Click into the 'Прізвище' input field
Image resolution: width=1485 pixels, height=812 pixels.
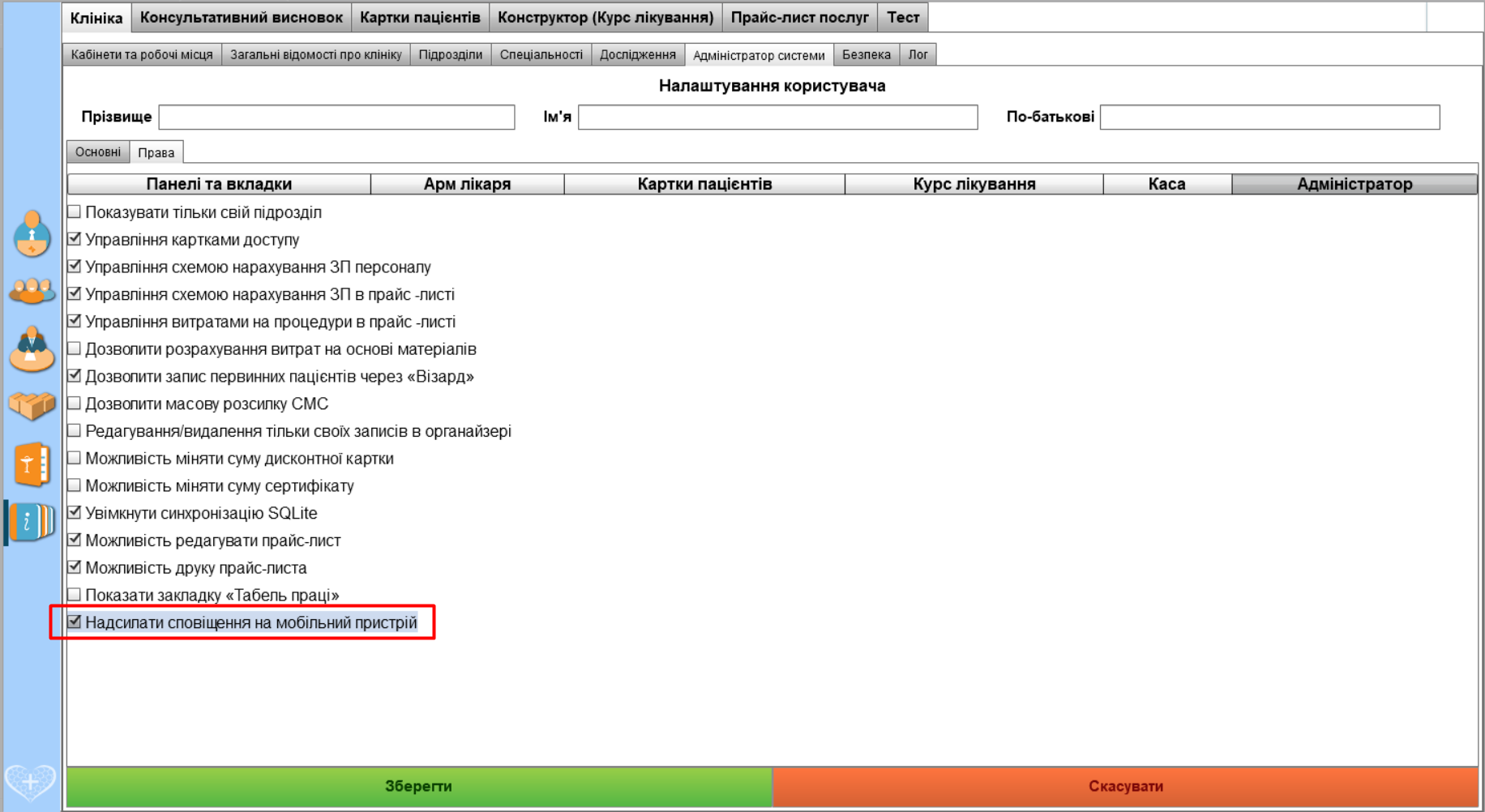click(336, 117)
